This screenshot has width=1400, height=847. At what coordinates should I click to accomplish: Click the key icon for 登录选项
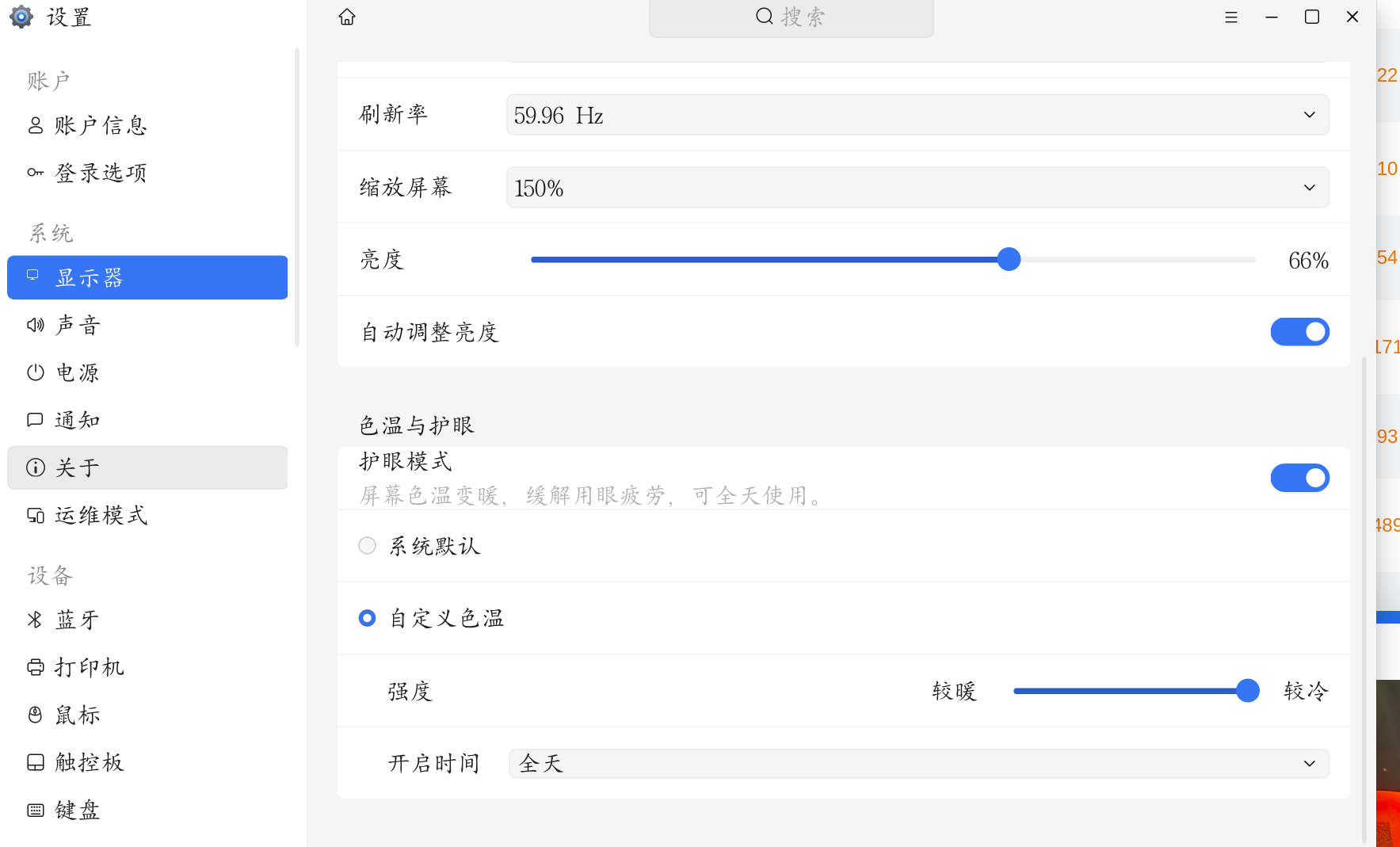click(x=36, y=173)
